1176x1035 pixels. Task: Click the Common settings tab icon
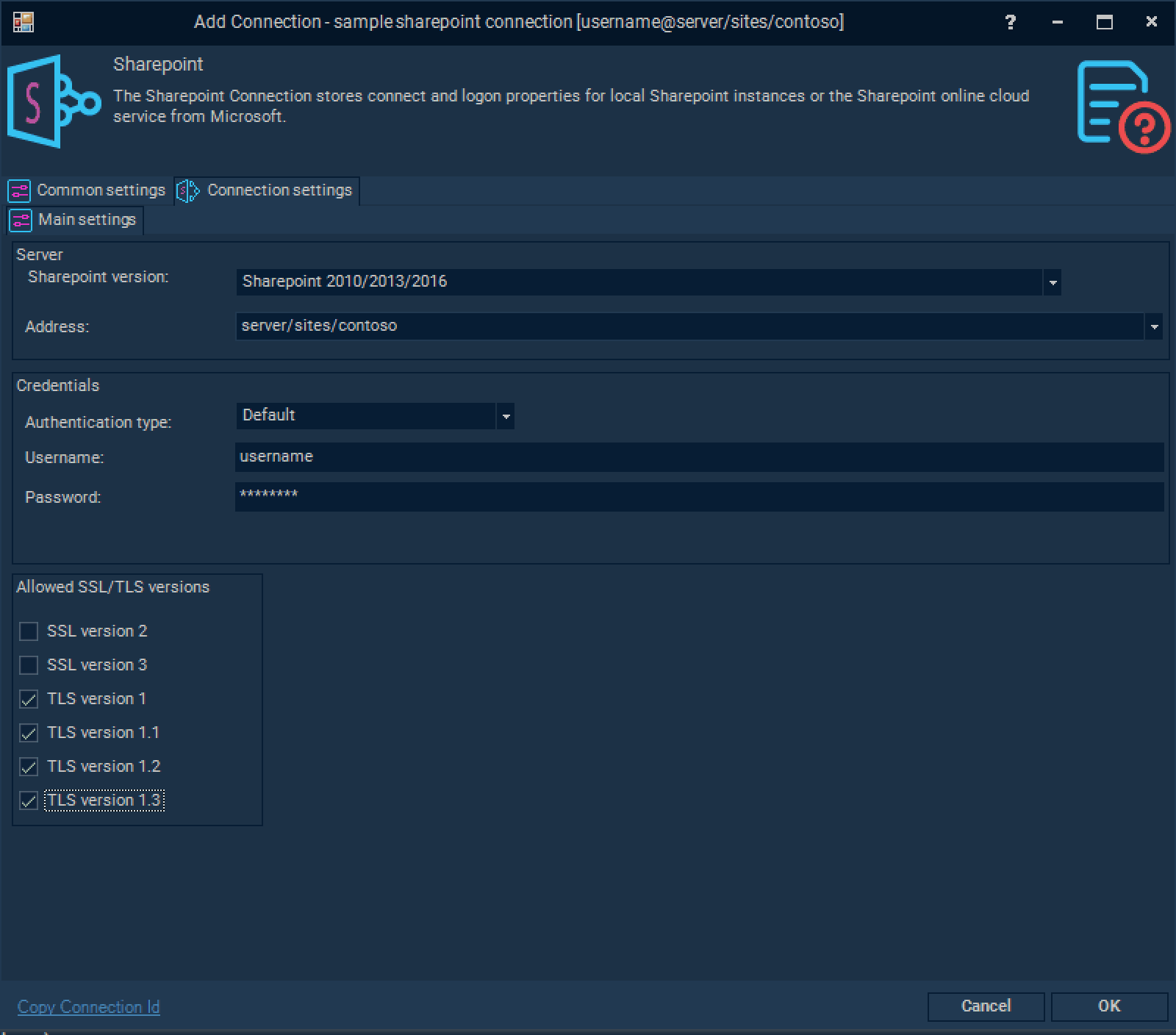[x=19, y=191]
